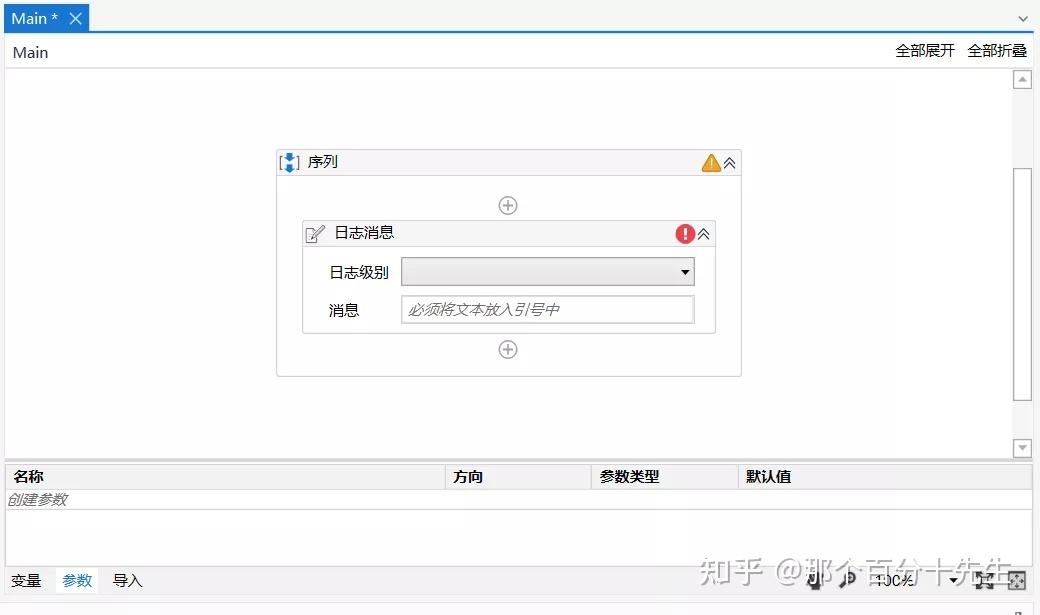The width and height of the screenshot is (1040, 615).
Task: Open the zoom percentage dropdown
Action: pos(952,580)
